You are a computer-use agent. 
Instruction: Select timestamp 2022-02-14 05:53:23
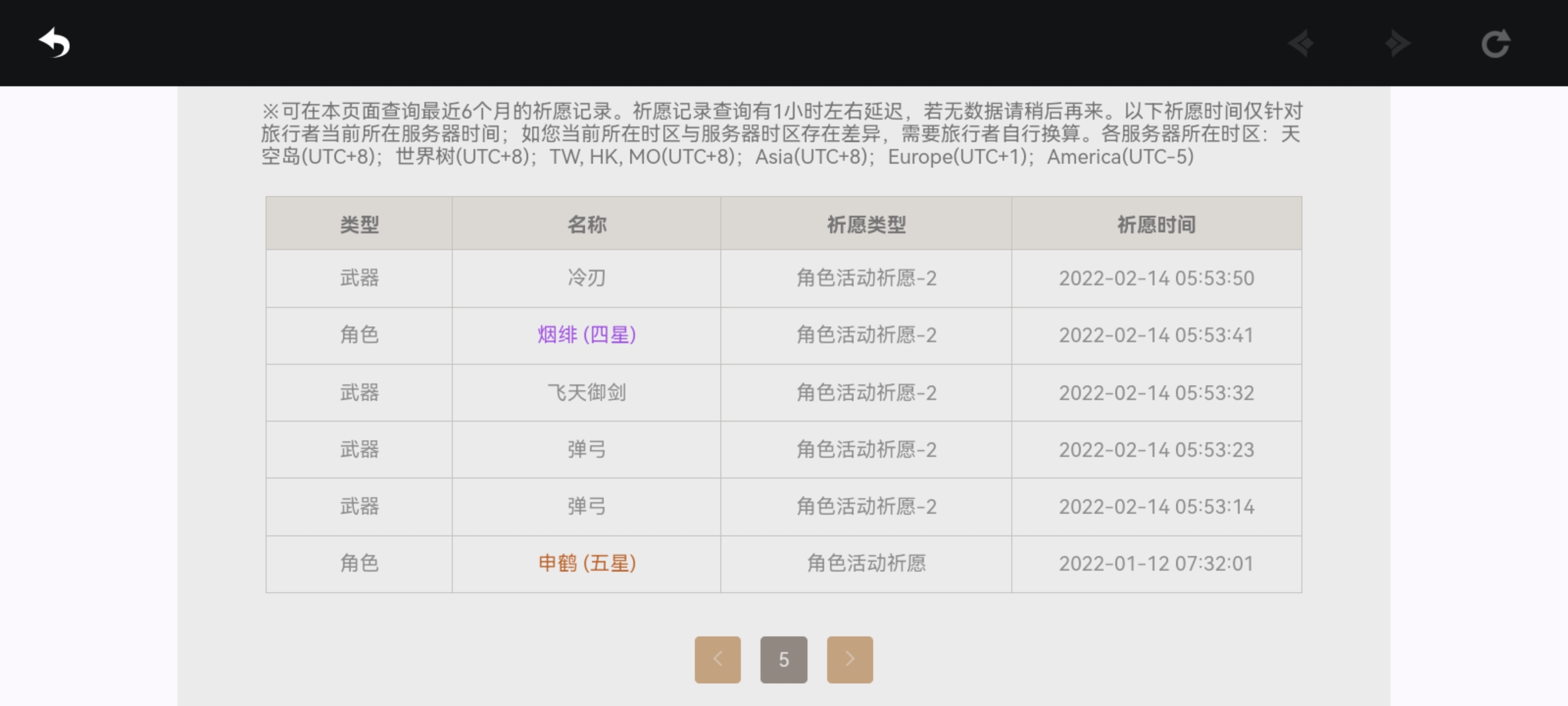pyautogui.click(x=1156, y=449)
